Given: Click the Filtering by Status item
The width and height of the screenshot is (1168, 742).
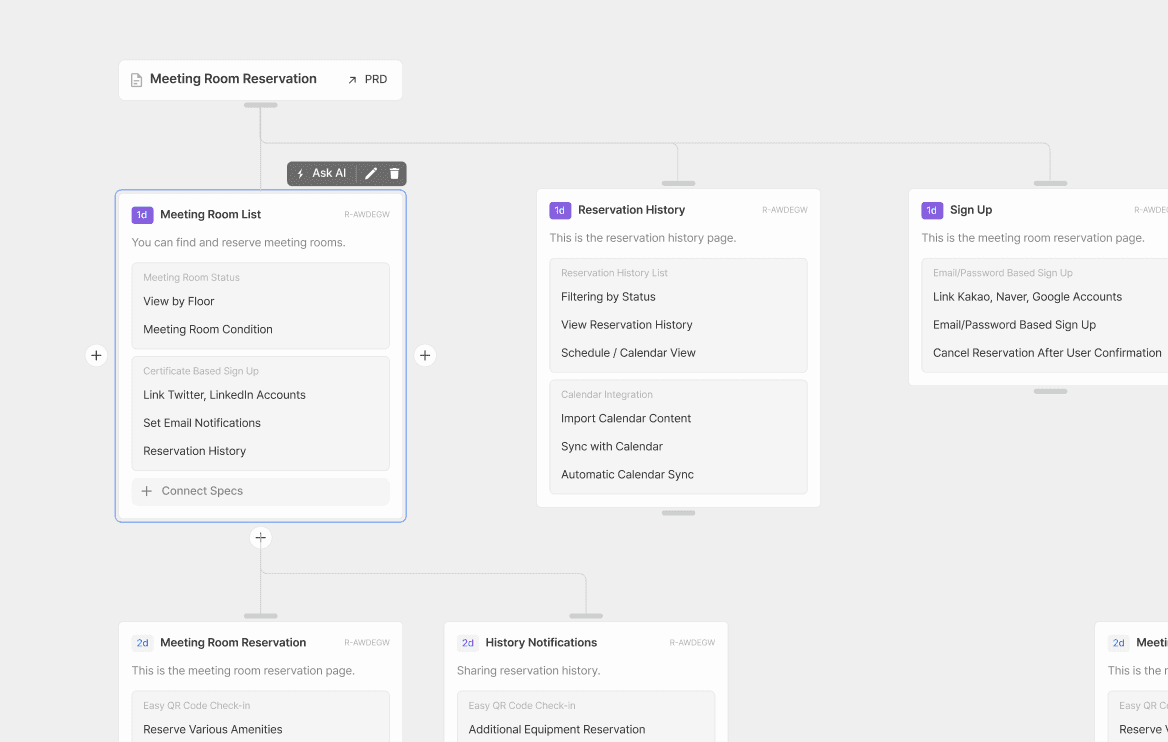Looking at the screenshot, I should pyautogui.click(x=609, y=297).
